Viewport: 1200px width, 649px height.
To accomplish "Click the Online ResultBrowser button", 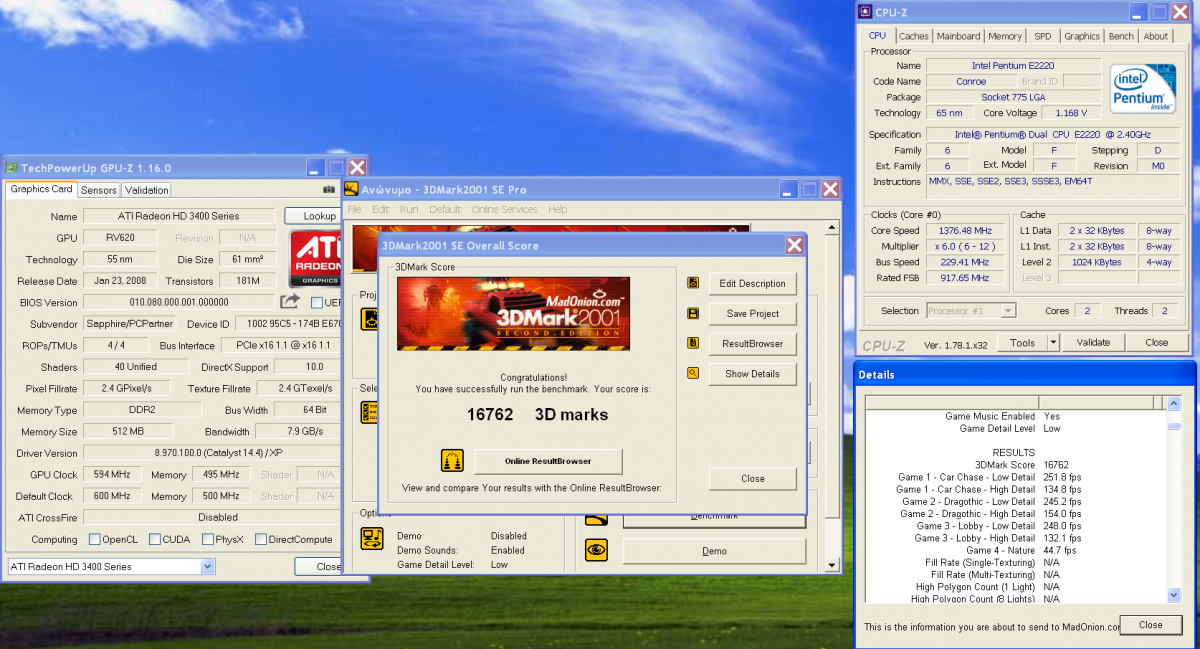I will 548,461.
